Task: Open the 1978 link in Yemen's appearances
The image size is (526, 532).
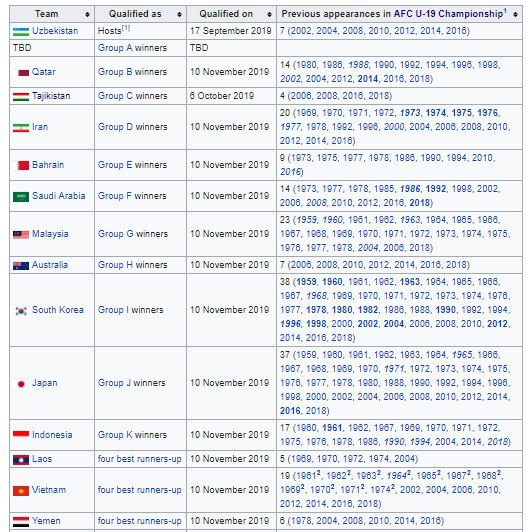Action: point(301,521)
